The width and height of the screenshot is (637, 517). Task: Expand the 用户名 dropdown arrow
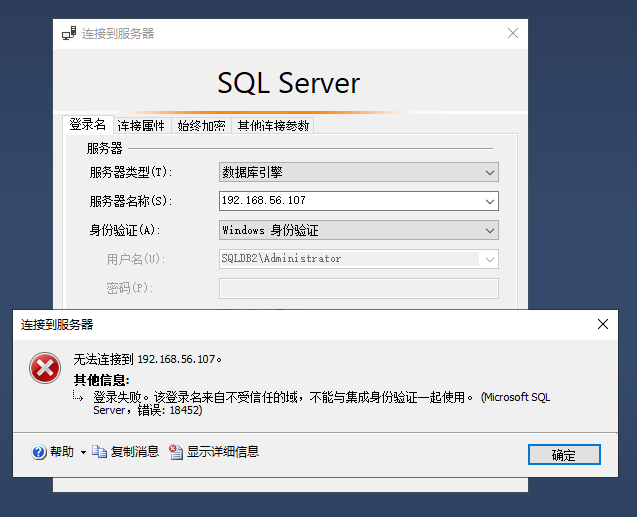click(490, 260)
